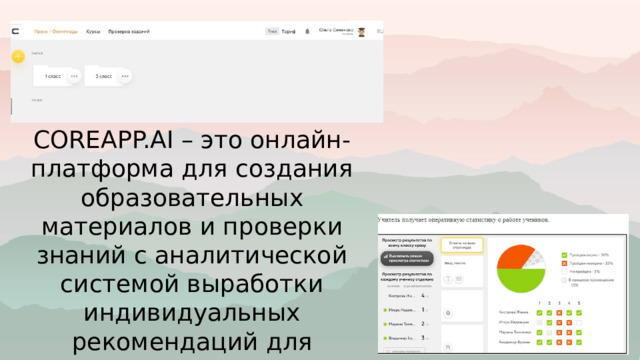Click column header 3 in results grid
Screen dimensions: 640x360
[559, 303]
